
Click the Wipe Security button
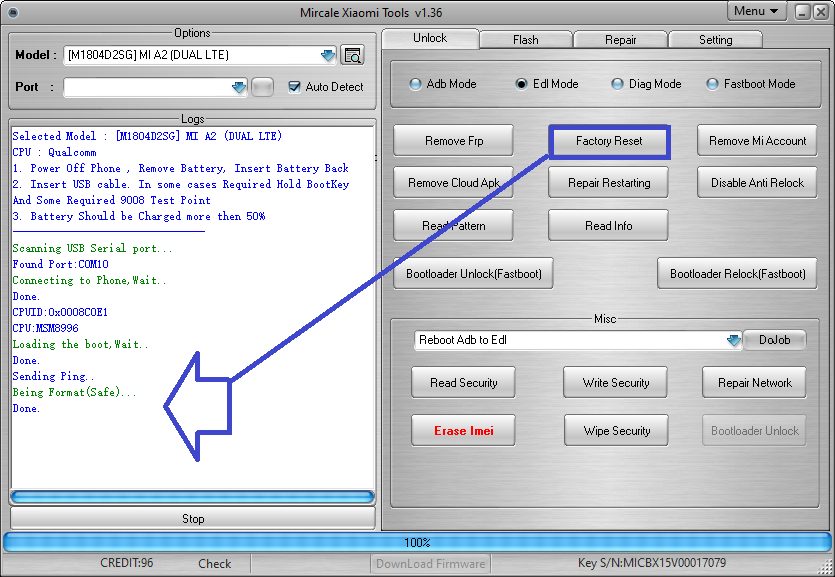pyautogui.click(x=616, y=431)
